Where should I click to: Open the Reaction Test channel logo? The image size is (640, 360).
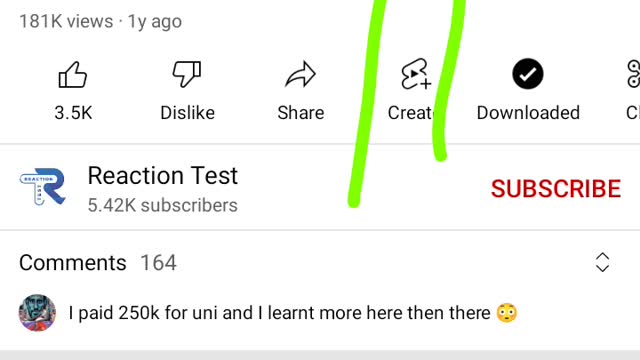point(42,186)
